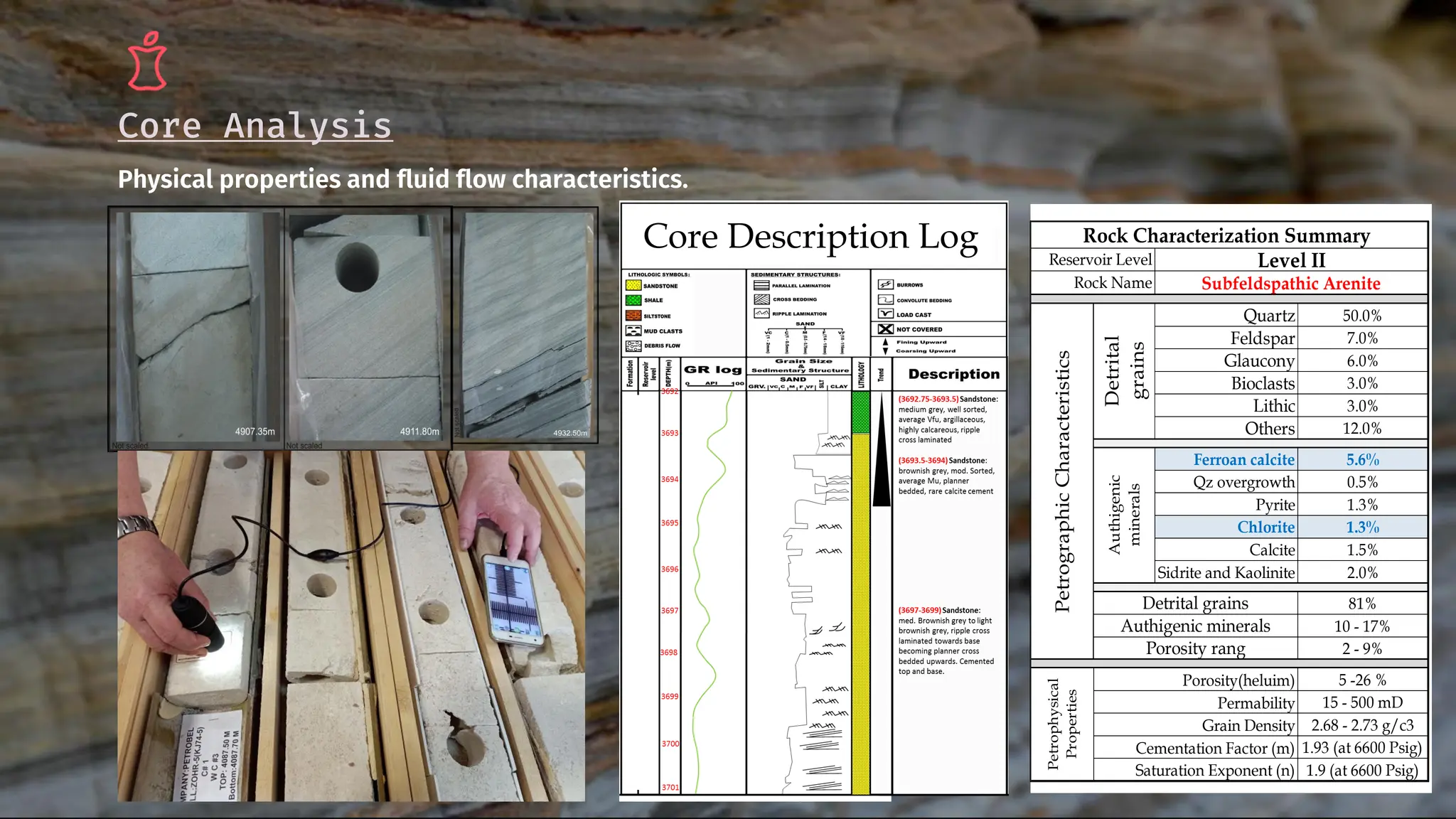The height and width of the screenshot is (819, 1456).
Task: Click the Core Description Log heading
Action: [x=811, y=237]
